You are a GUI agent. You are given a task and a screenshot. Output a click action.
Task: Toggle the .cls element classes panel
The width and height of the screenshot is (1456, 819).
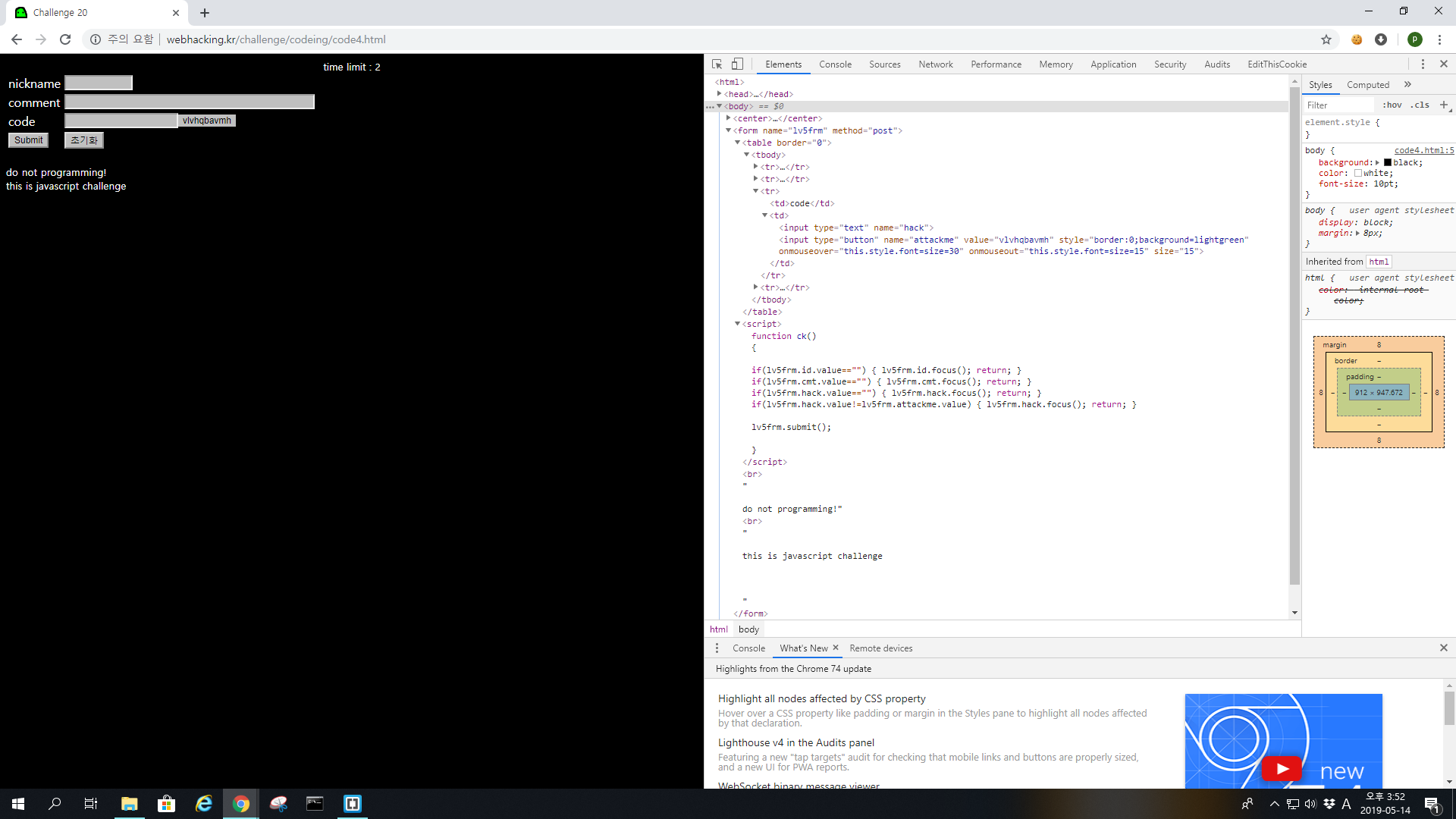[1420, 105]
